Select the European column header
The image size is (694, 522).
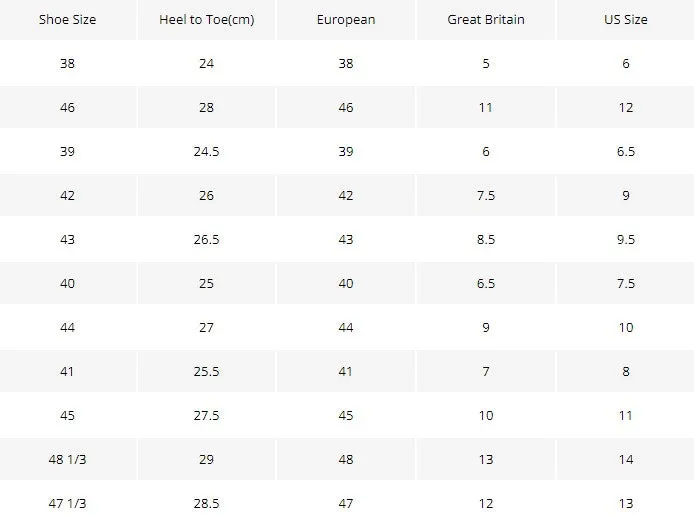(346, 19)
